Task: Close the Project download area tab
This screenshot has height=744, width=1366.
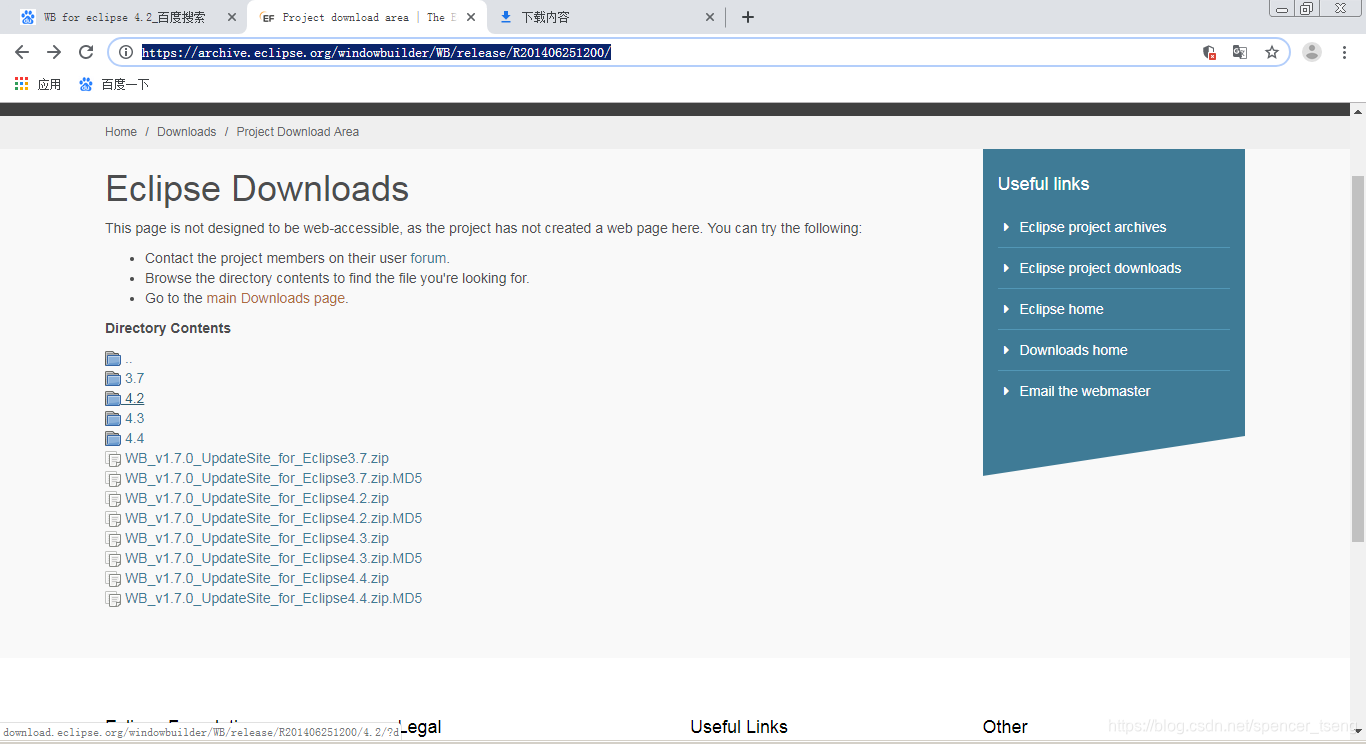Action: coord(471,17)
